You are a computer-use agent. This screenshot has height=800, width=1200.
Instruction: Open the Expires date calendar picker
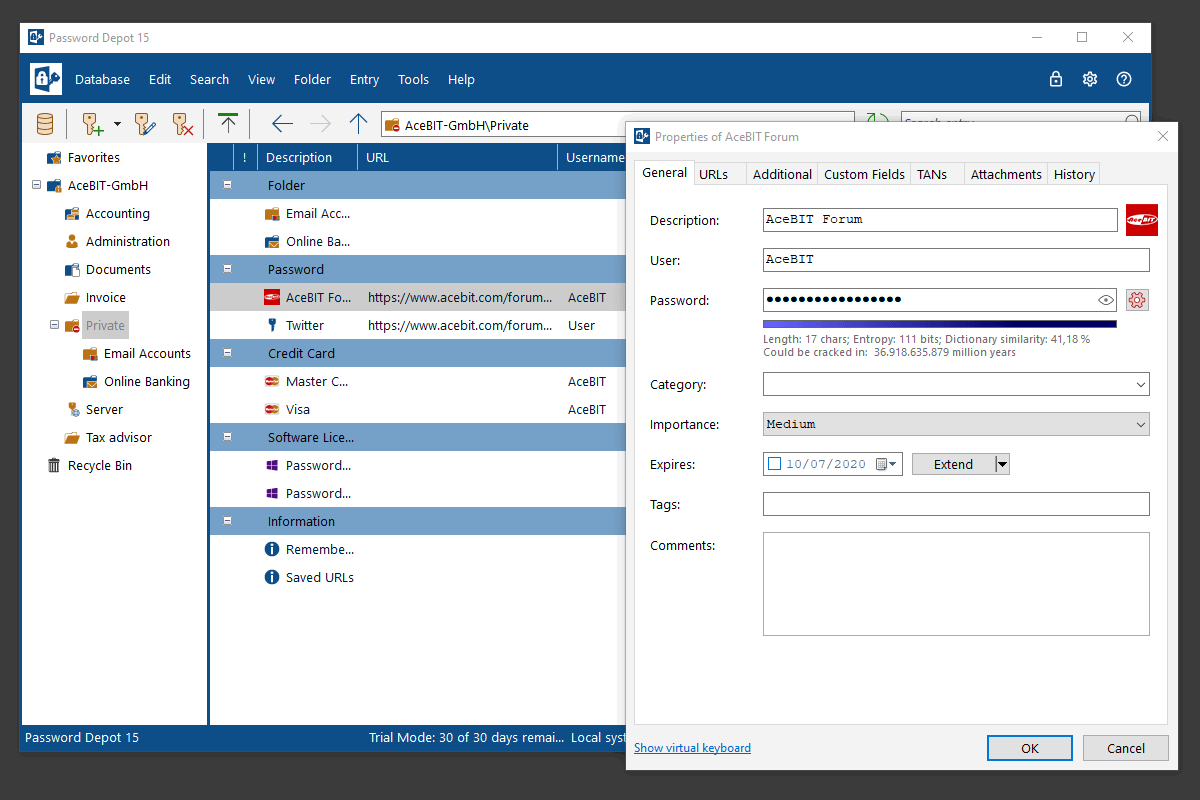coord(887,464)
